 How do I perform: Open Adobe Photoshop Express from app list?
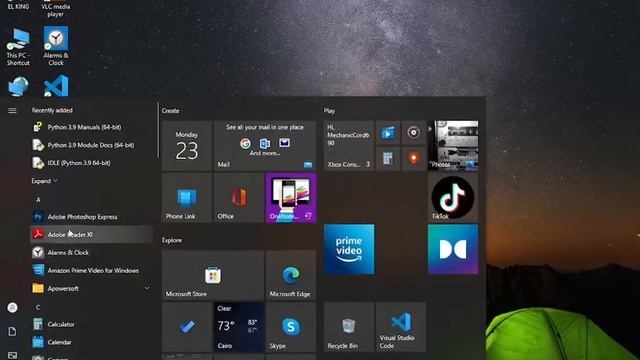pos(91,217)
